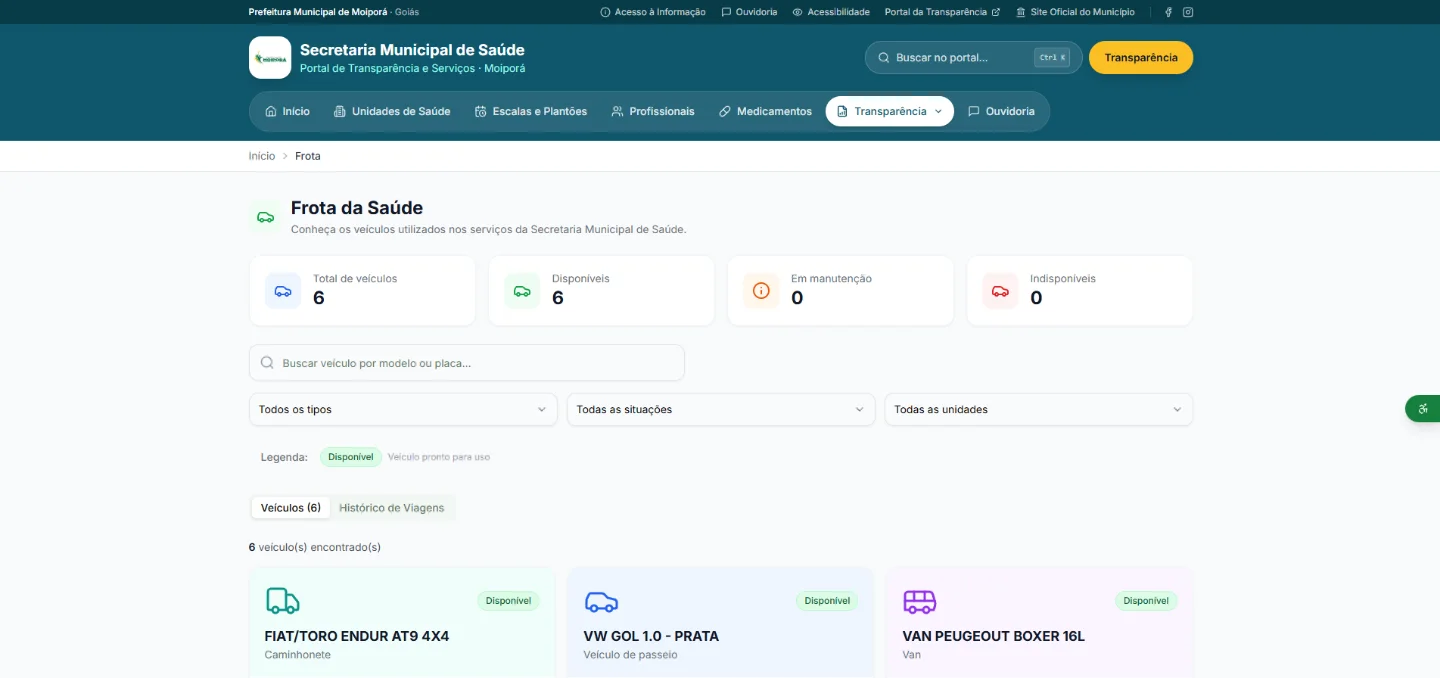Click the Prefeitura Municipal de Moiporá text

point(318,12)
